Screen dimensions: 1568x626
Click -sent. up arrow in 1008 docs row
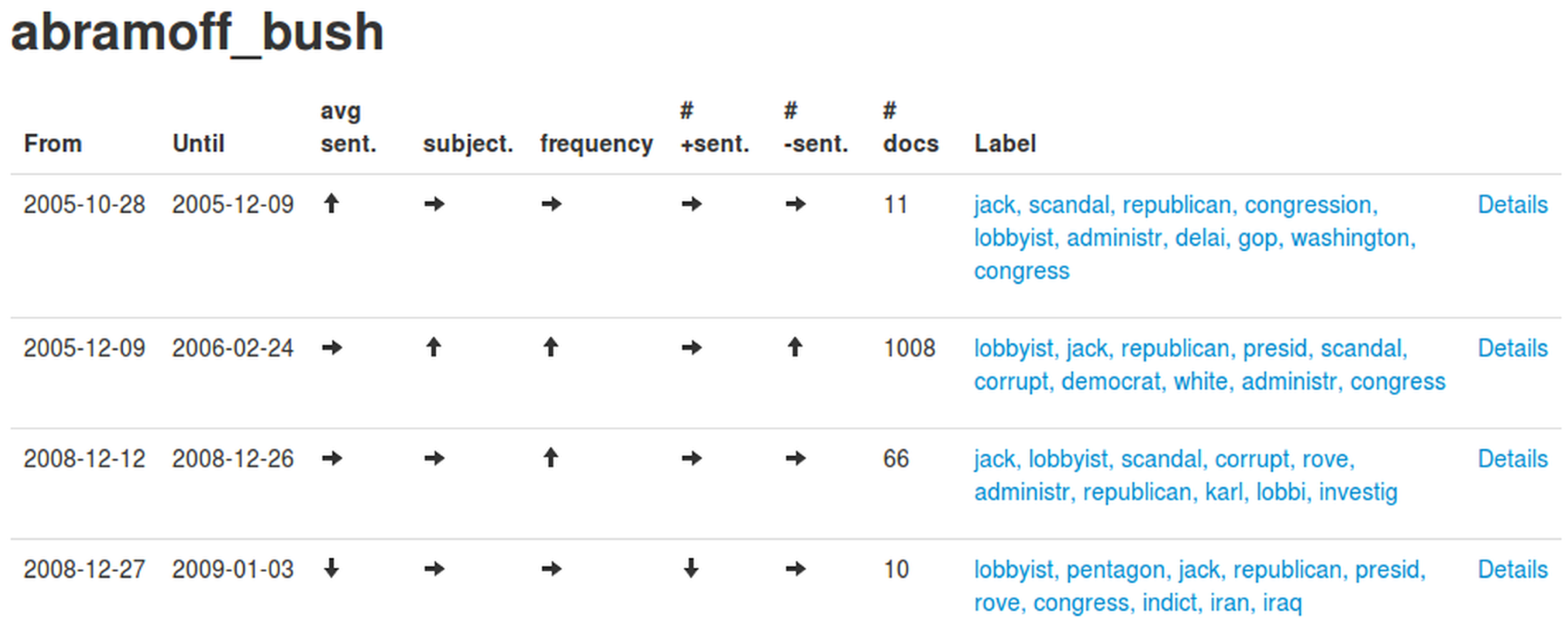(x=795, y=348)
